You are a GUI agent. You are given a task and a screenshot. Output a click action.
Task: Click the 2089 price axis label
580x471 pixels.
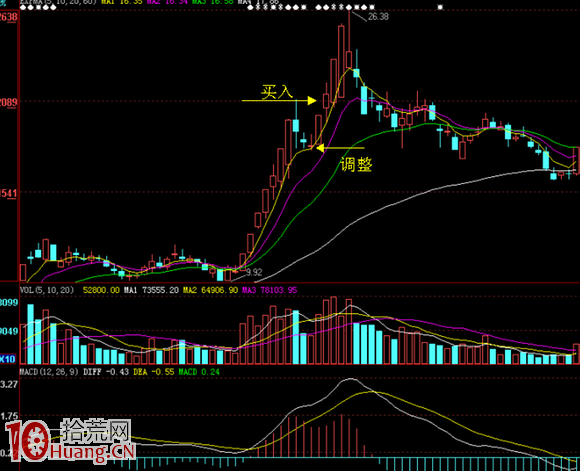click(x=9, y=102)
